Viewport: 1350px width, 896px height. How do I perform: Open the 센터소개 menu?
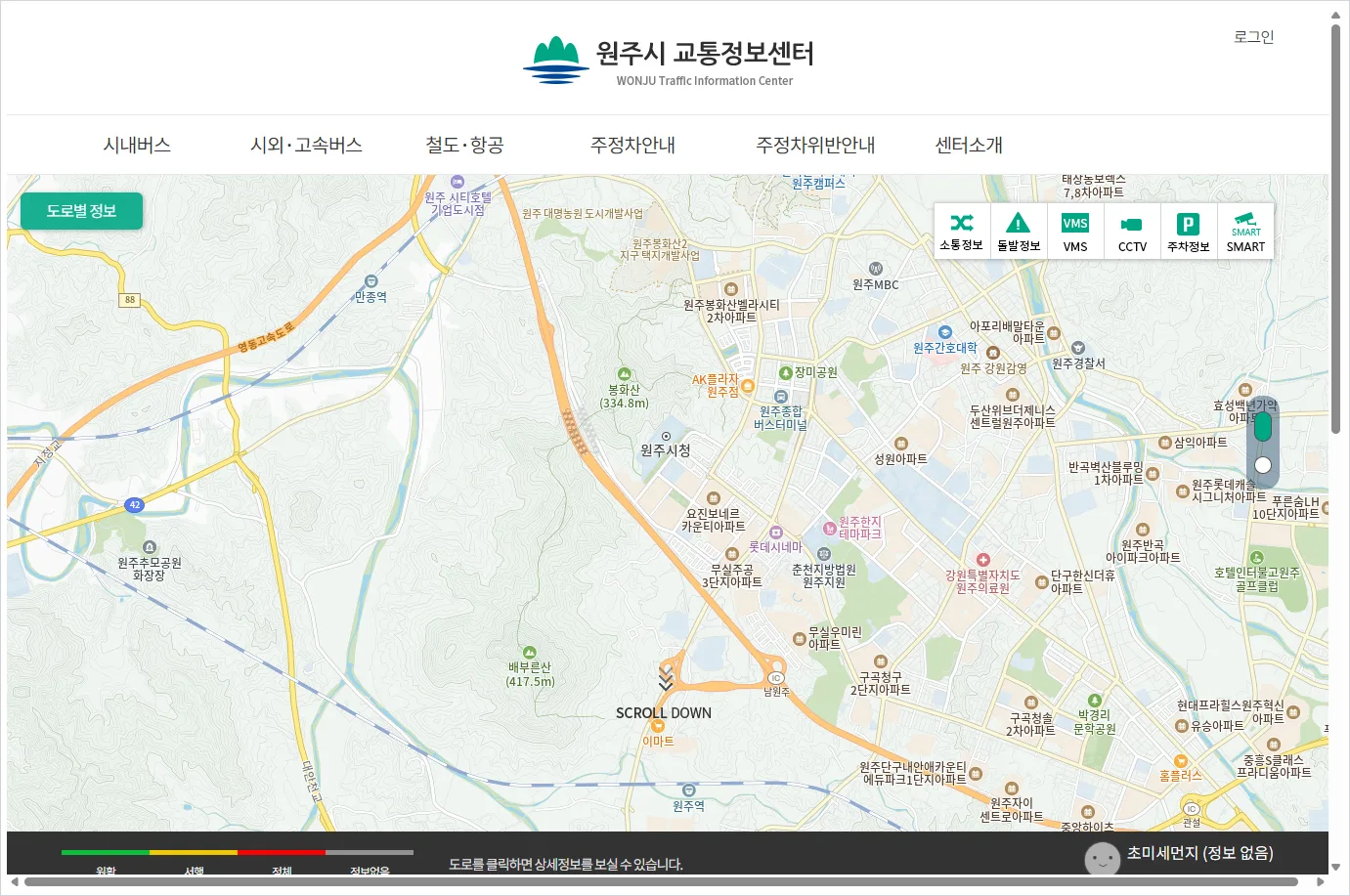[x=969, y=145]
